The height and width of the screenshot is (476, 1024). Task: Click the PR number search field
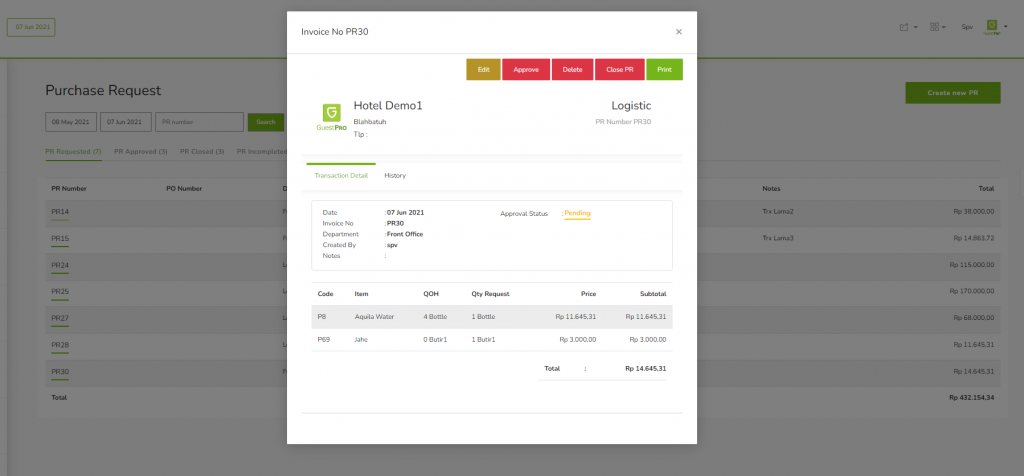pos(199,122)
